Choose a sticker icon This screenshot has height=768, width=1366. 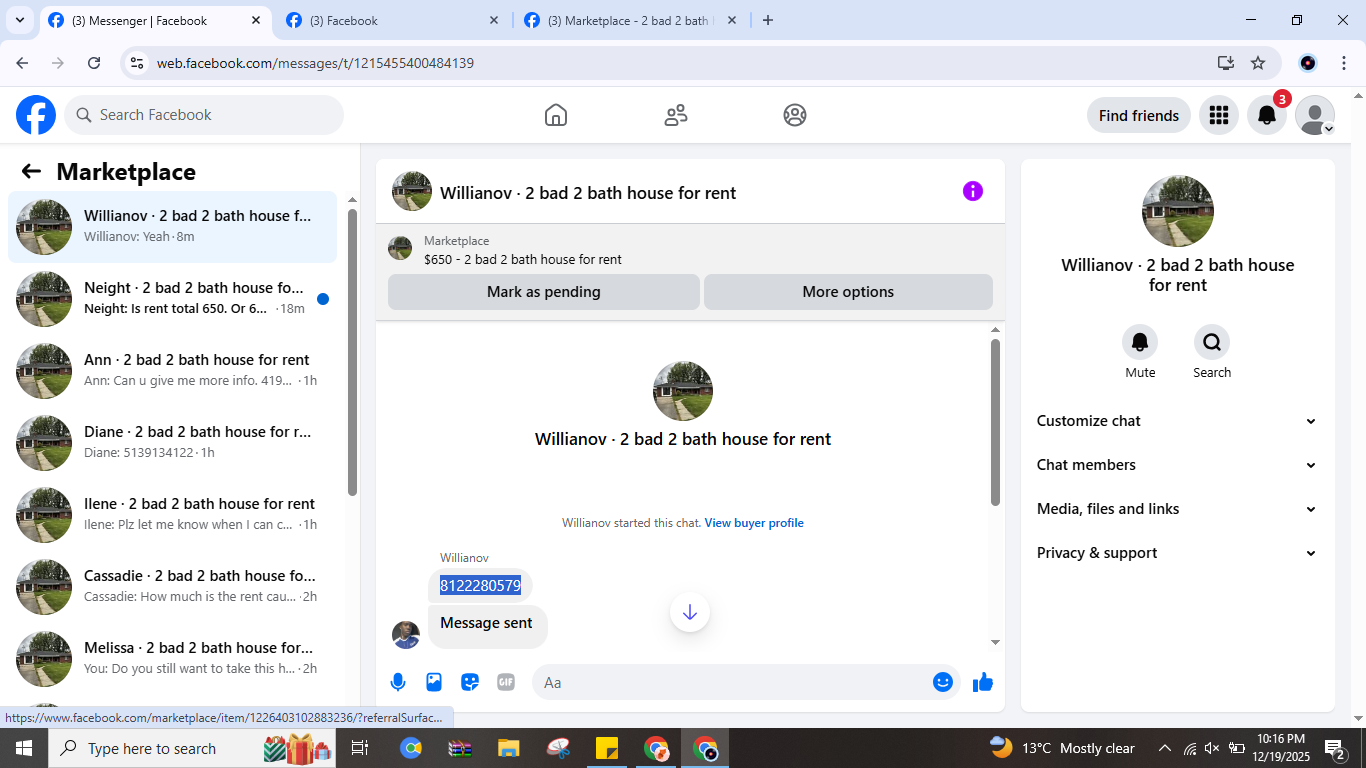click(x=470, y=682)
